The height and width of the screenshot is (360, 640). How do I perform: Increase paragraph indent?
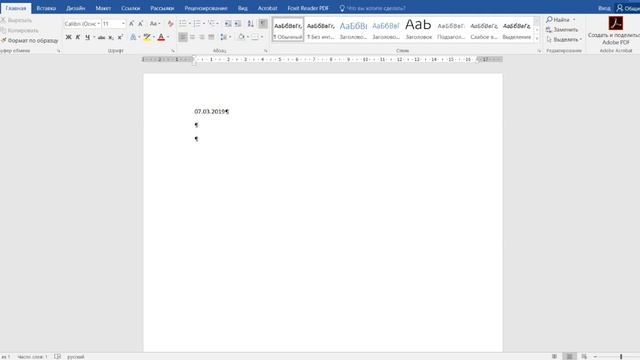pyautogui.click(x=238, y=24)
